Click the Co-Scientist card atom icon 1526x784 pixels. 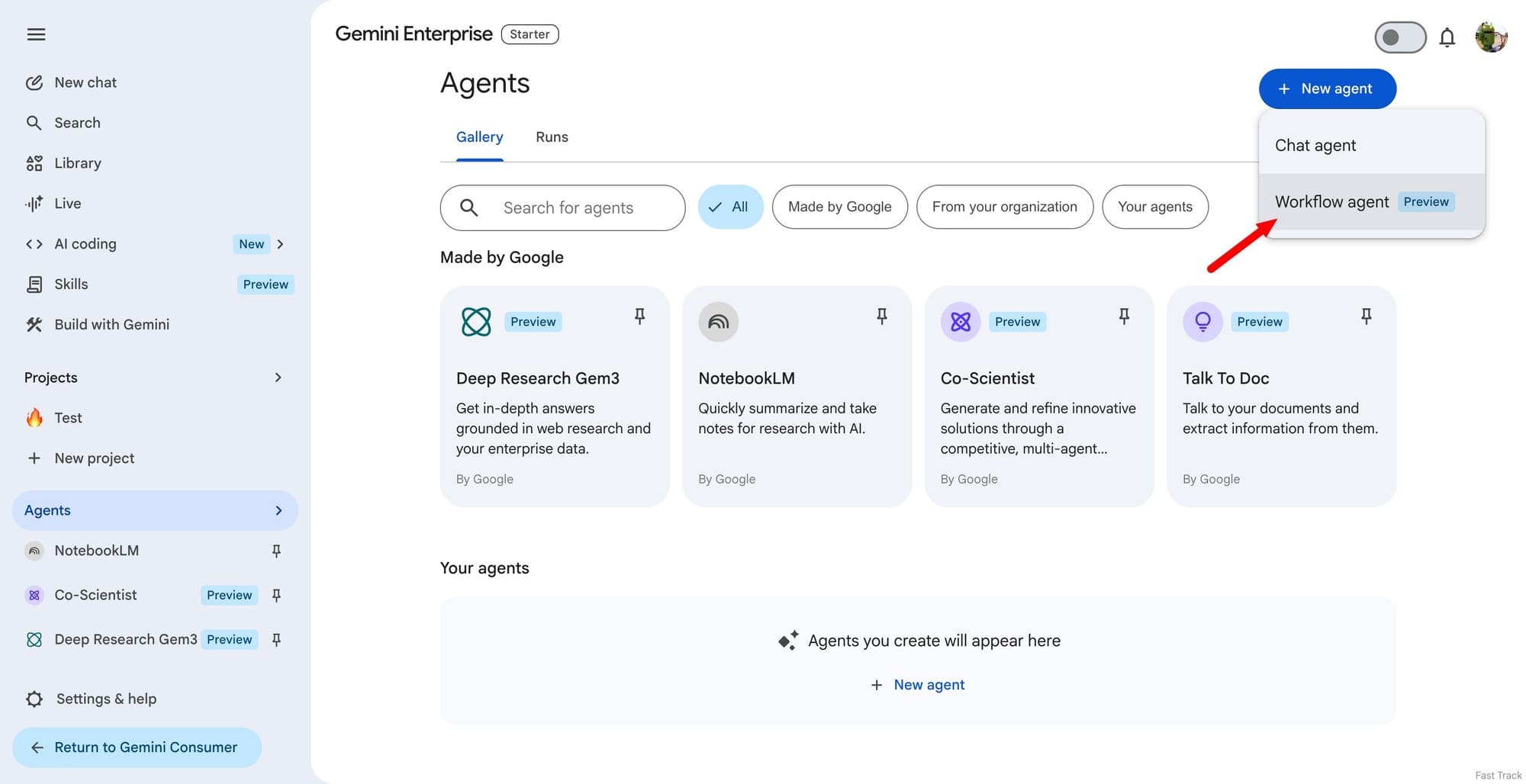961,322
